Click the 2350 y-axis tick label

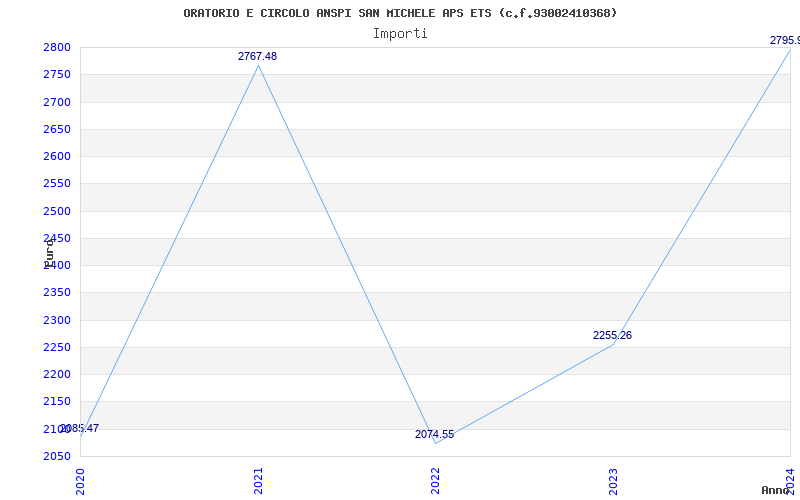tap(57, 293)
